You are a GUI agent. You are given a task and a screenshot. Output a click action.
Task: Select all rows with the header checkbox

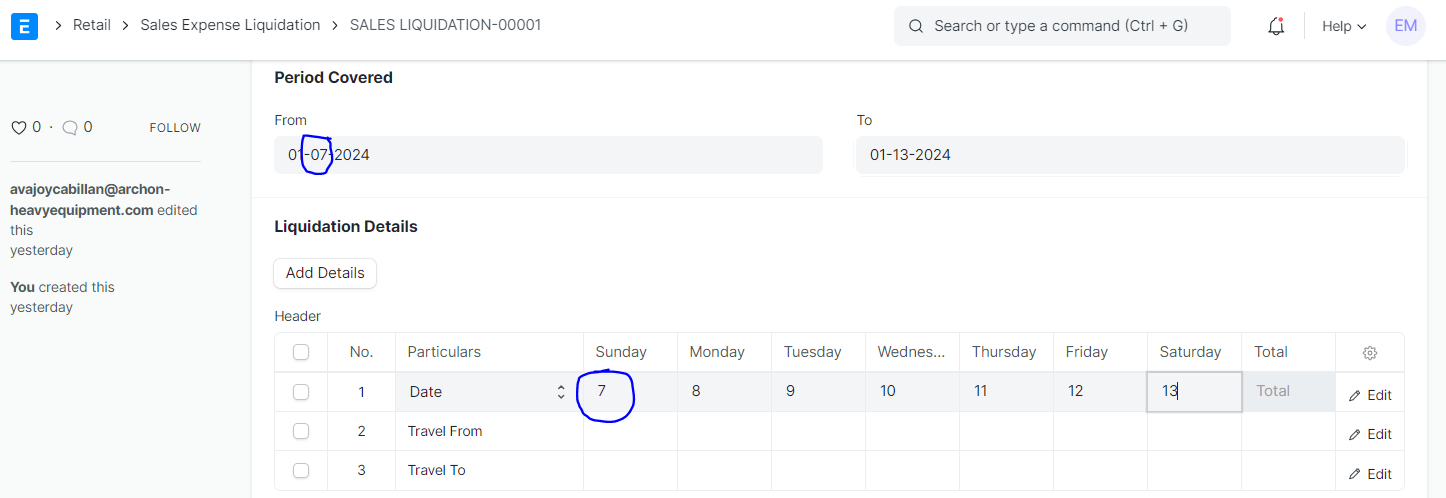click(x=301, y=352)
